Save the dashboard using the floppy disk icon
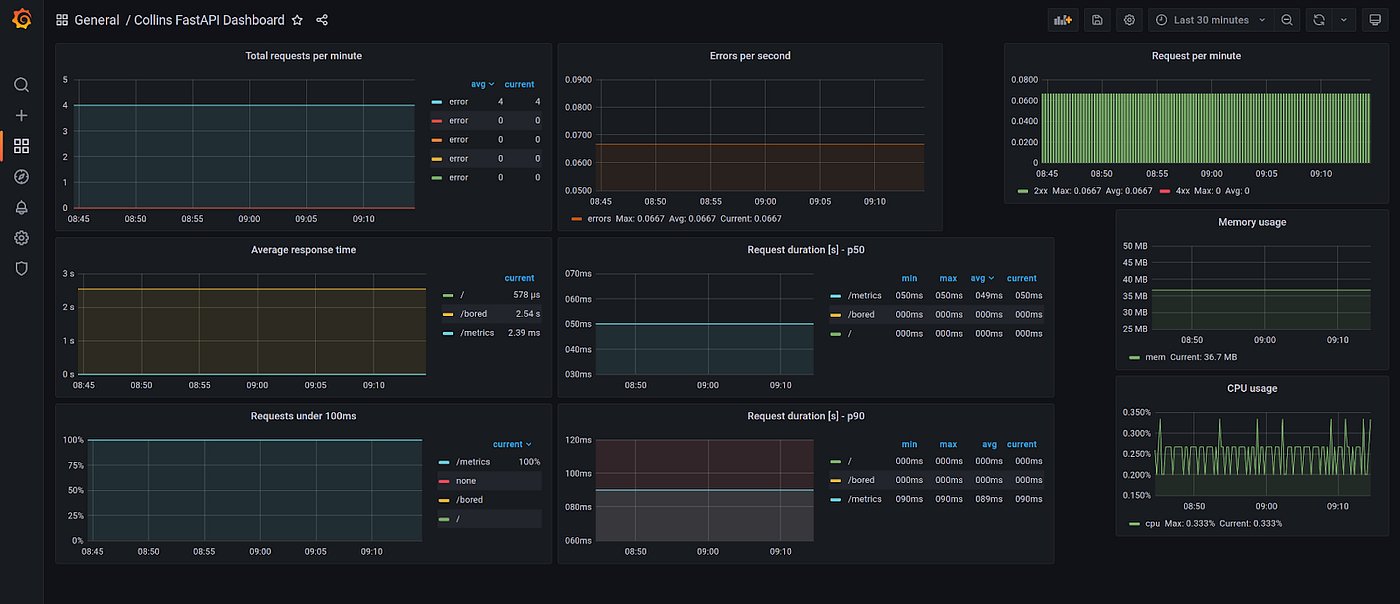The height and width of the screenshot is (604, 1400). 1097,19
